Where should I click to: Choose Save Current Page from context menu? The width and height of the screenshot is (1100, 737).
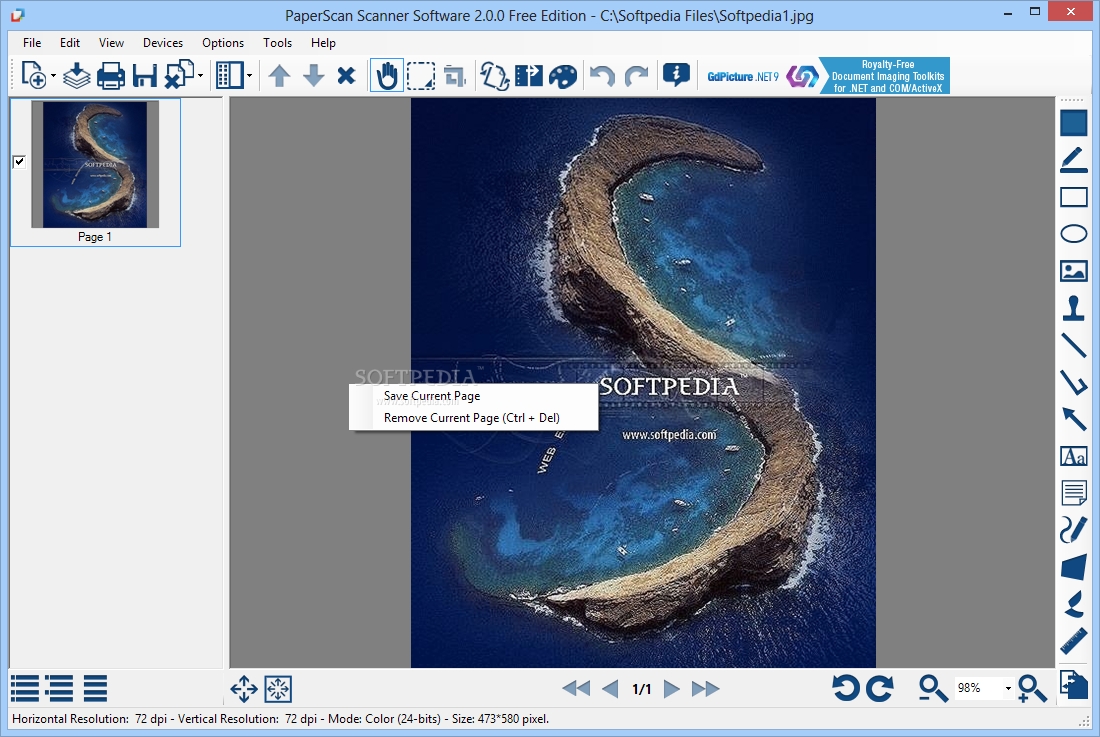click(x=474, y=396)
